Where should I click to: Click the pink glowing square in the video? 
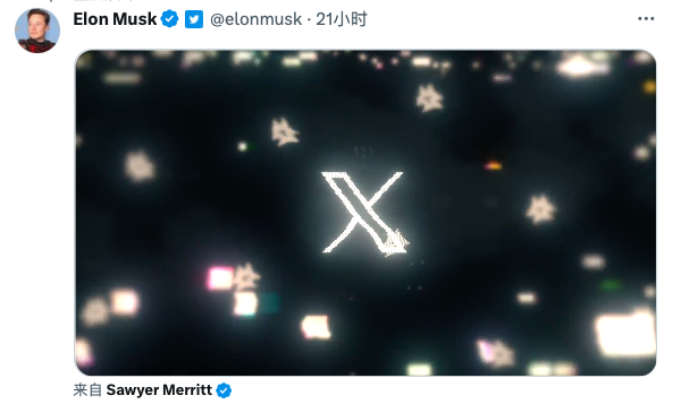tap(220, 278)
